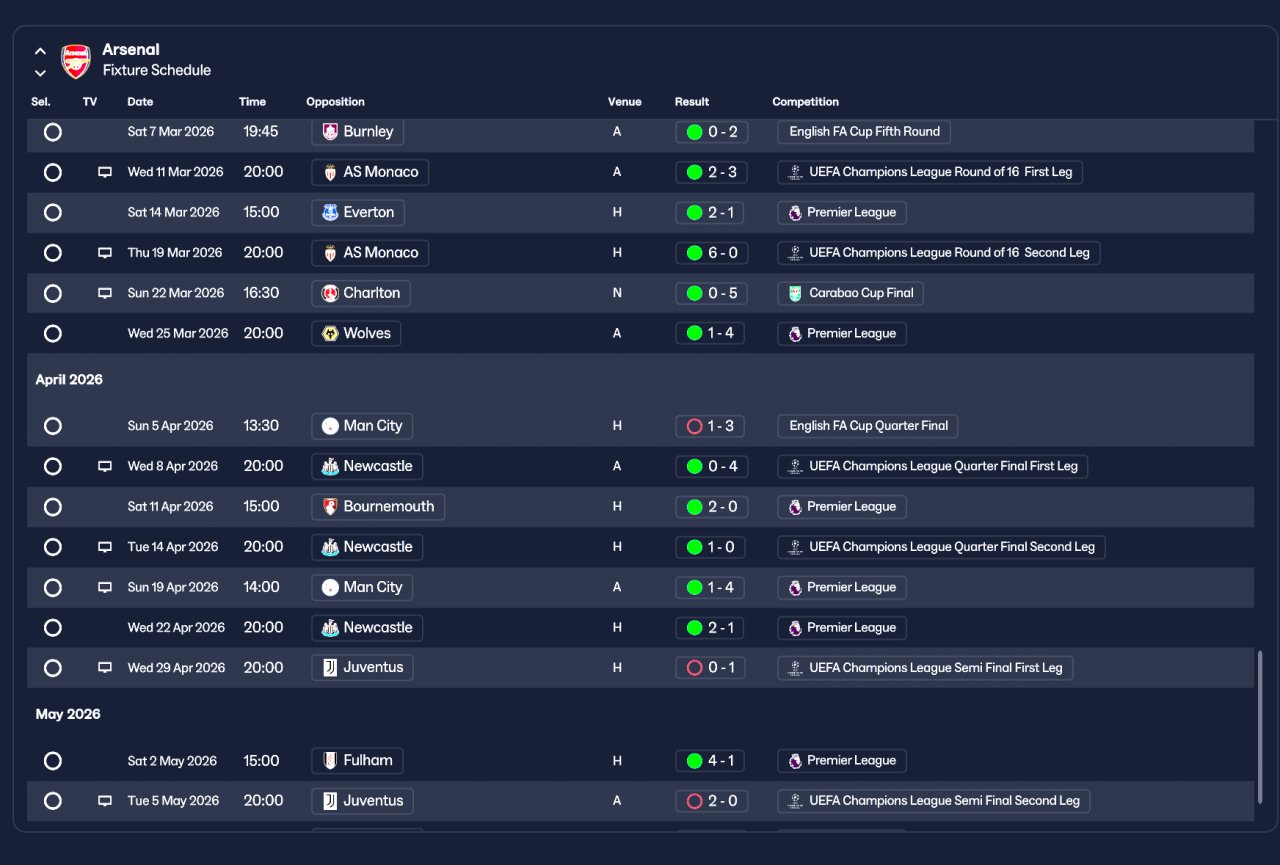Image resolution: width=1280 pixels, height=865 pixels.
Task: Select the Everton fixture radio button
Action: pos(53,213)
